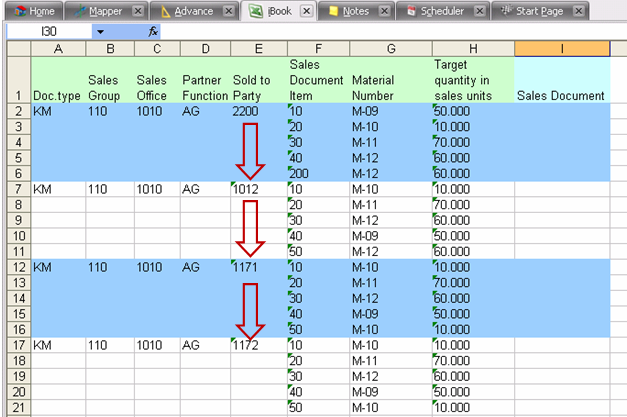This screenshot has width=627, height=417.
Task: Open the Scheduler tab
Action: click(x=440, y=11)
